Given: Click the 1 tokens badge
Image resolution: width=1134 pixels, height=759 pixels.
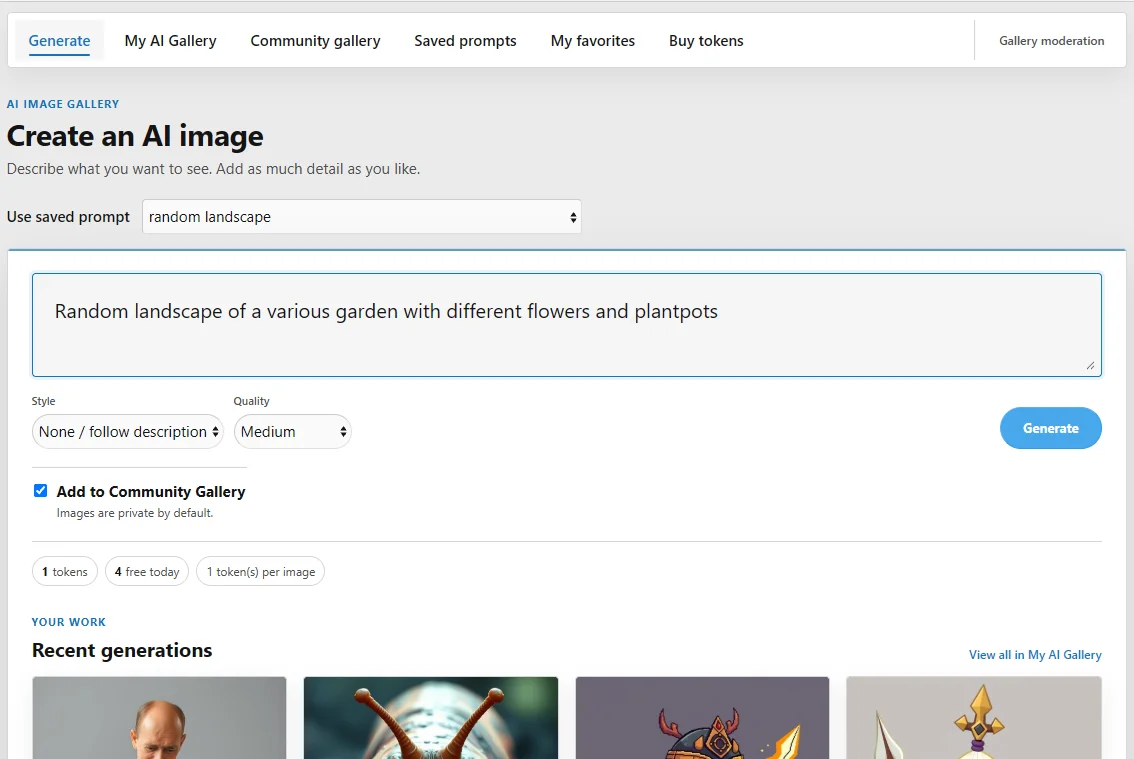Looking at the screenshot, I should click(x=64, y=572).
